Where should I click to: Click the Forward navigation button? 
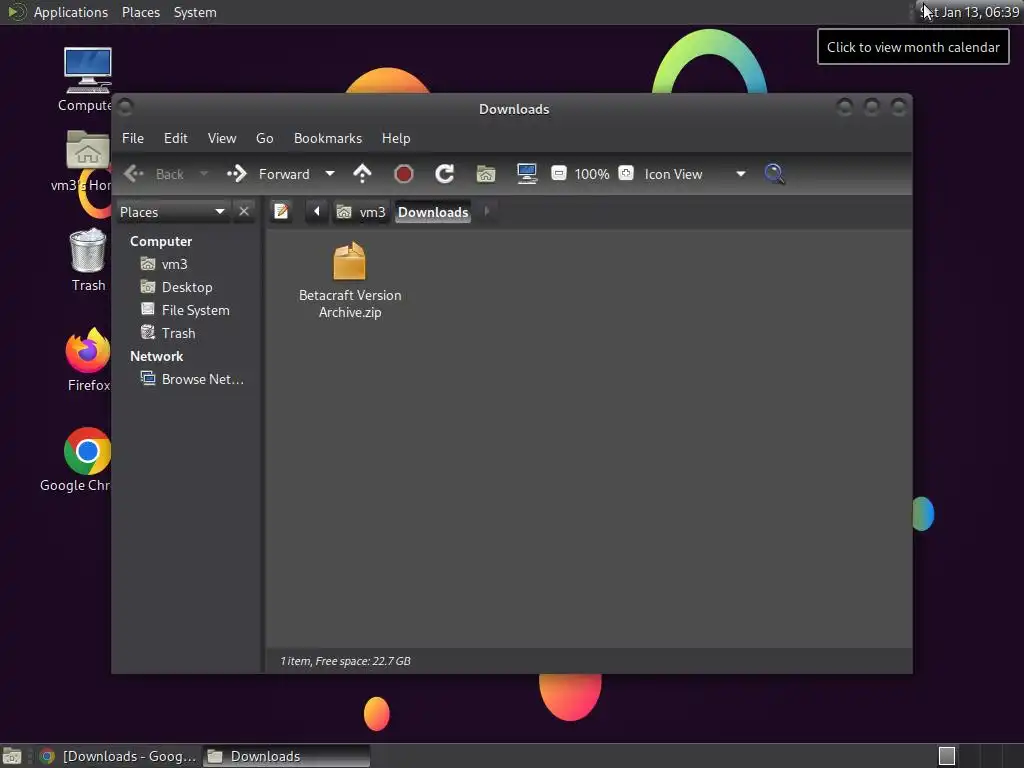pos(268,174)
